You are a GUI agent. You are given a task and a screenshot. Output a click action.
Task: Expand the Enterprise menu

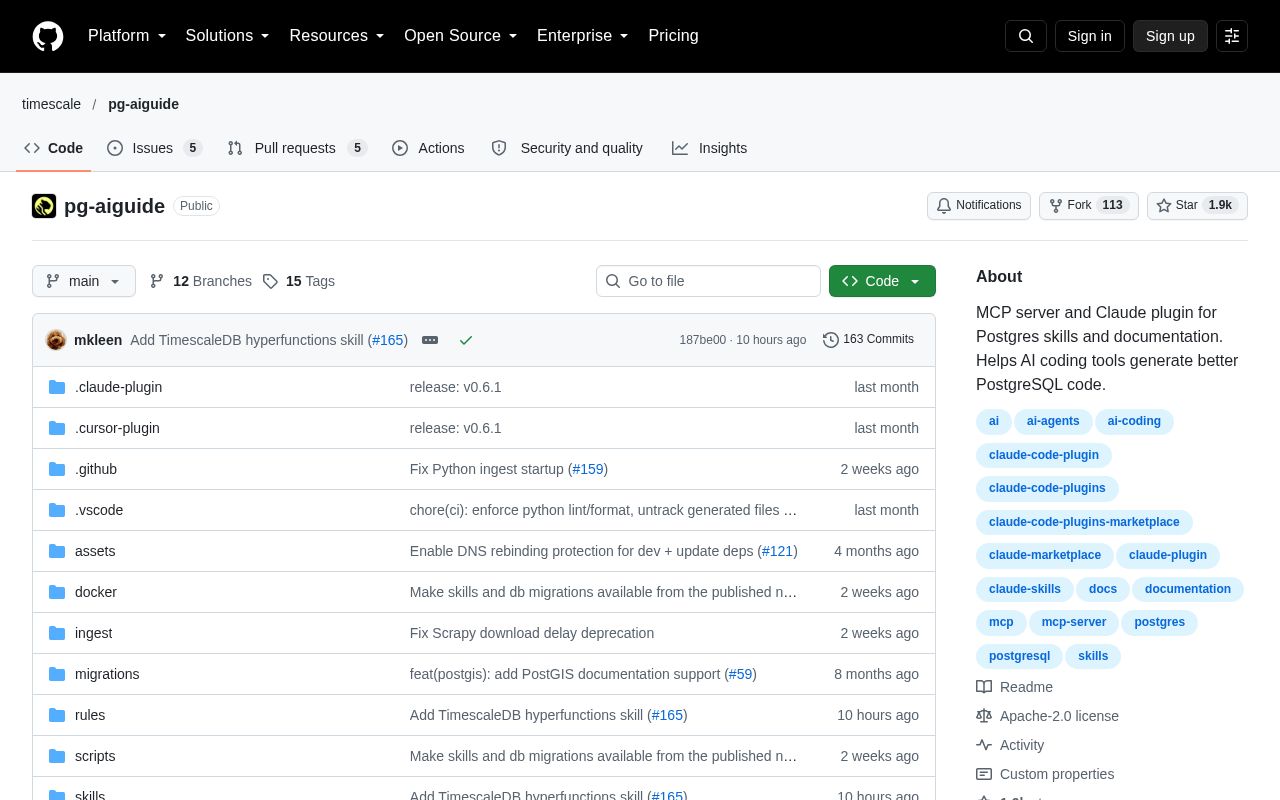tap(583, 36)
